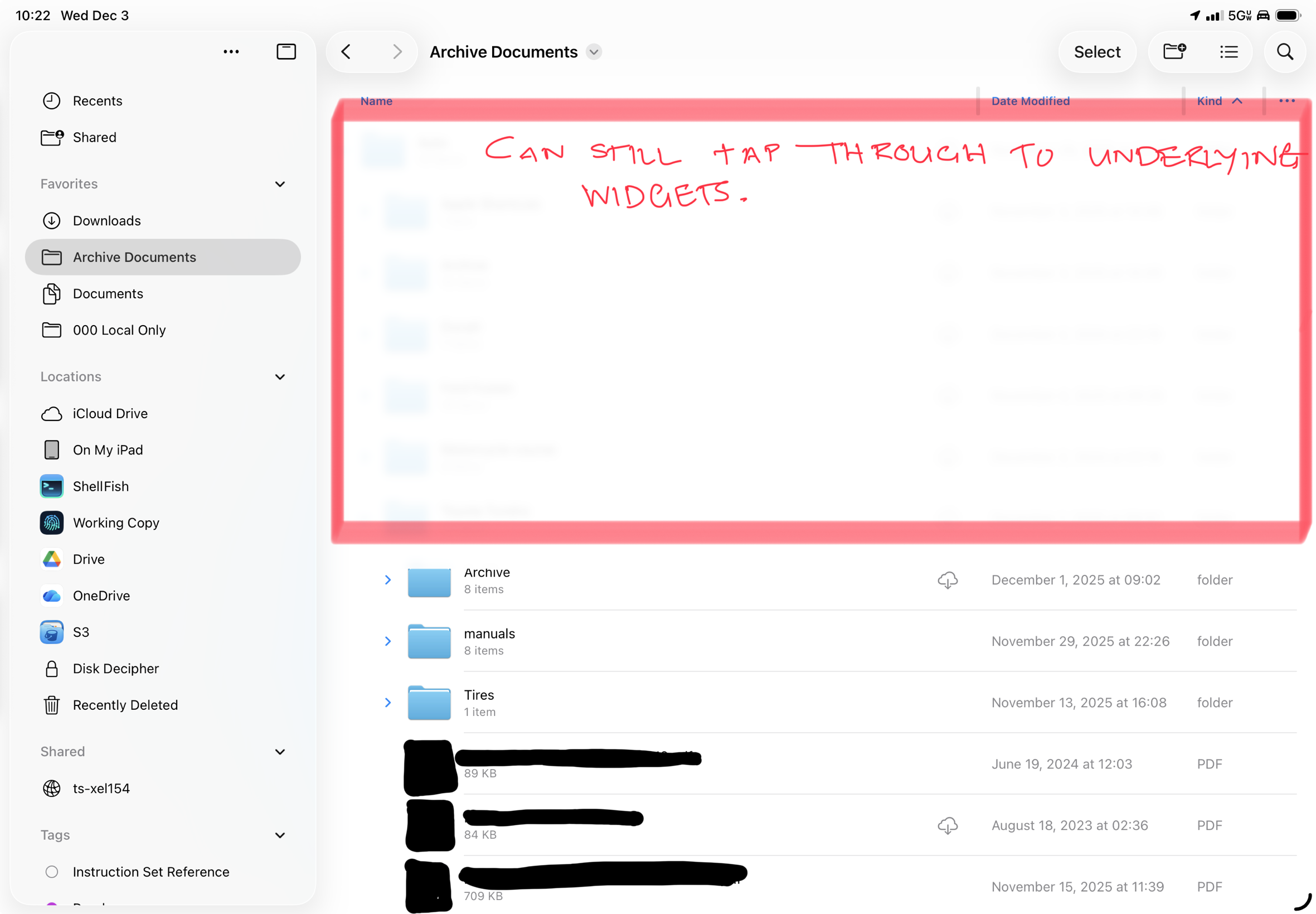Screen dimensions: 1316x914
Task: Tap the search magnifying glass icon
Action: coord(1285,52)
